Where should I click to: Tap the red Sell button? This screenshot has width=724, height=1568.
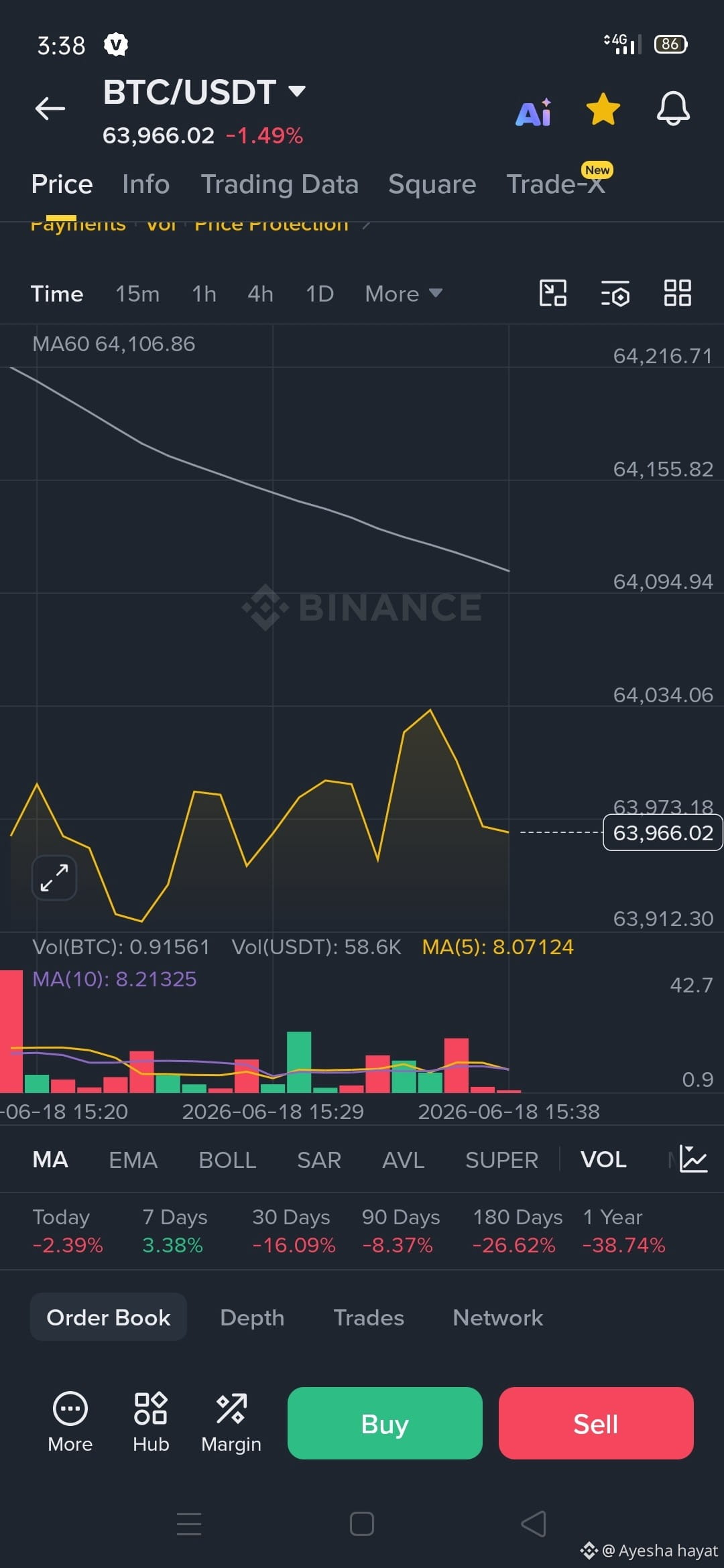596,1423
